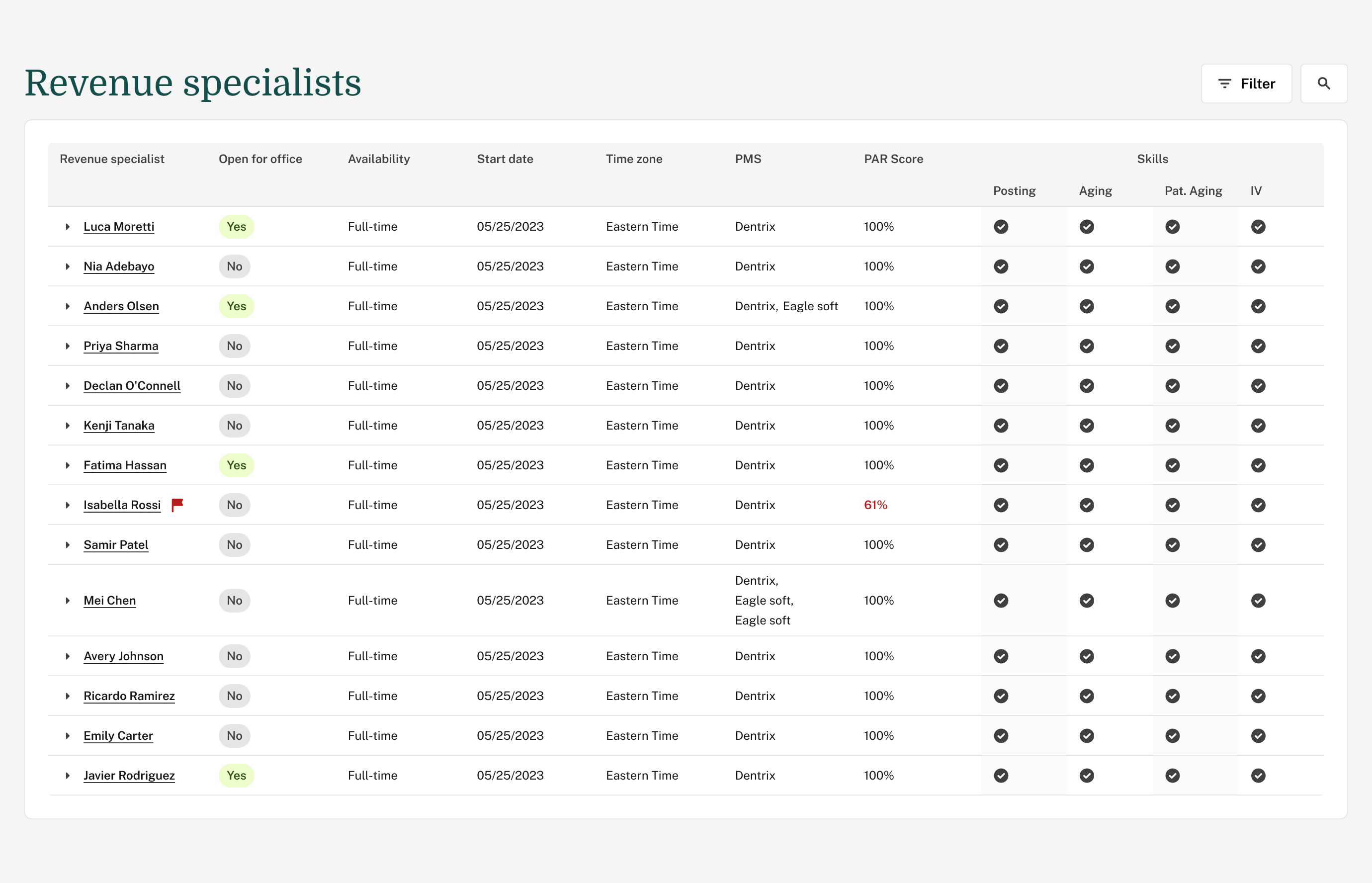This screenshot has height=883, width=1372.
Task: Click the Filter button
Action: coord(1247,83)
